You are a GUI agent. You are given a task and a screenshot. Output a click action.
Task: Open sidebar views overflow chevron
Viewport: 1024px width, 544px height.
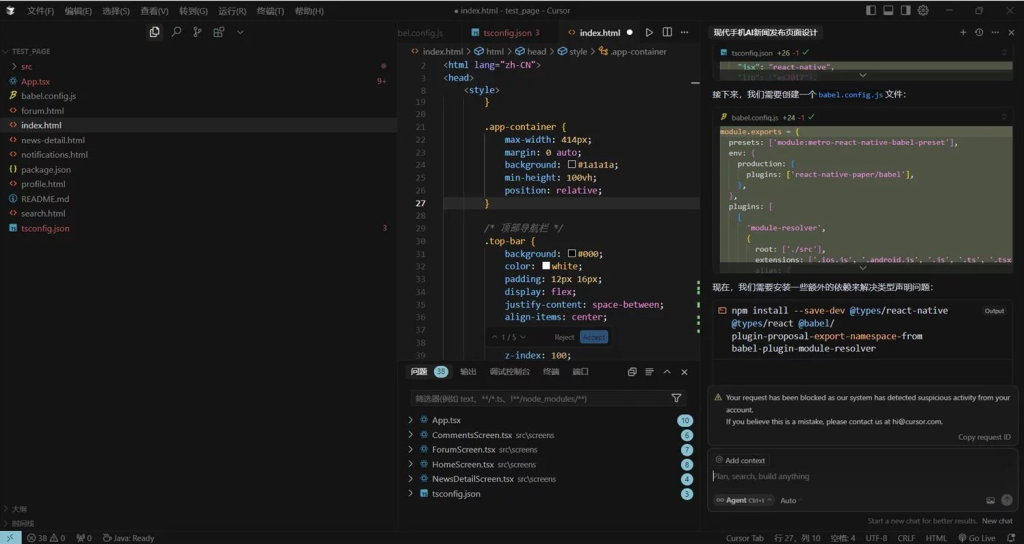(x=240, y=32)
